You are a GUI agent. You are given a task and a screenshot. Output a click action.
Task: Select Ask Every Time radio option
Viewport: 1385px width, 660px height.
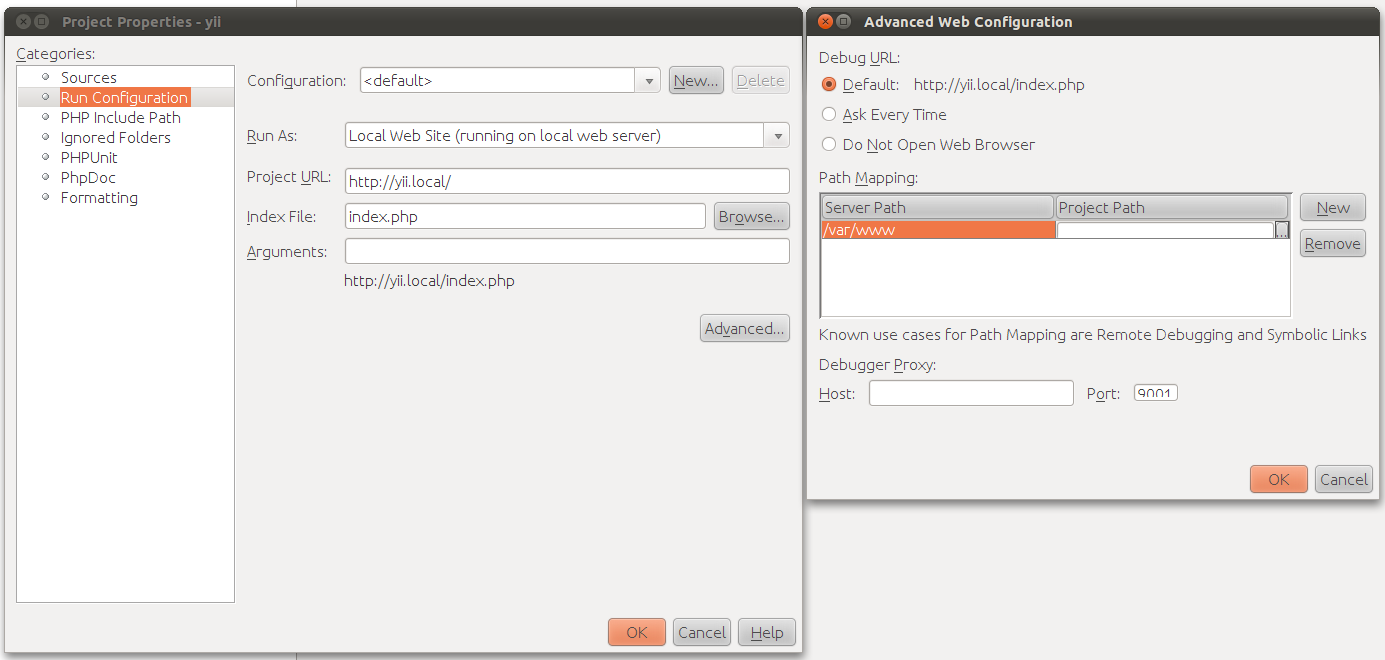[x=829, y=115]
